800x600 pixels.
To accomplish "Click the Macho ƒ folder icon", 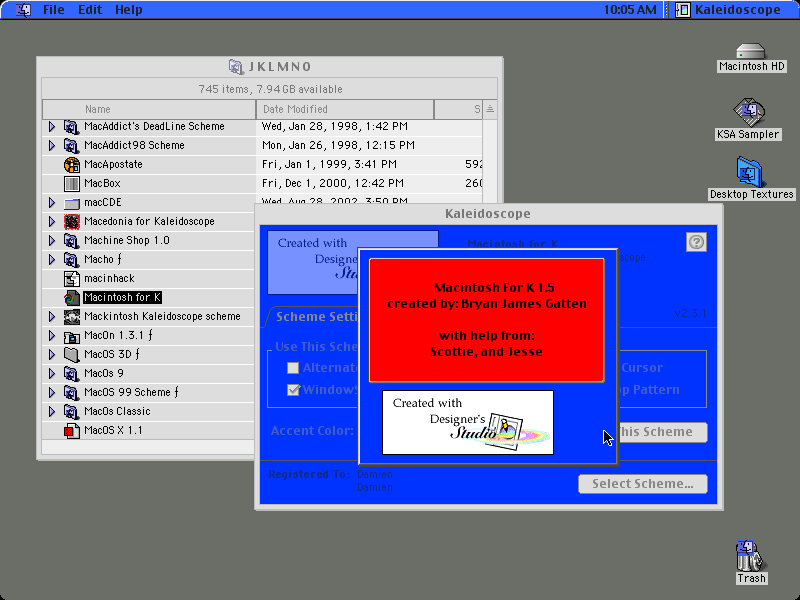I will click(x=71, y=259).
